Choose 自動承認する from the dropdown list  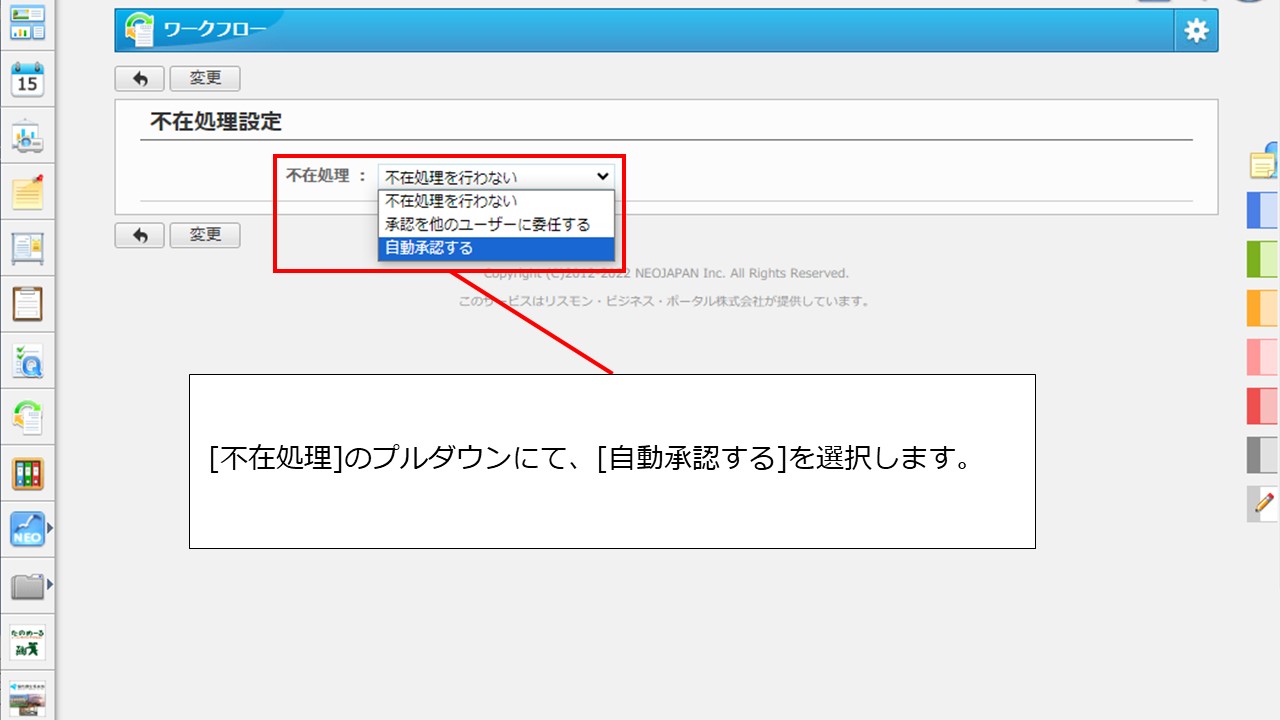[x=496, y=248]
